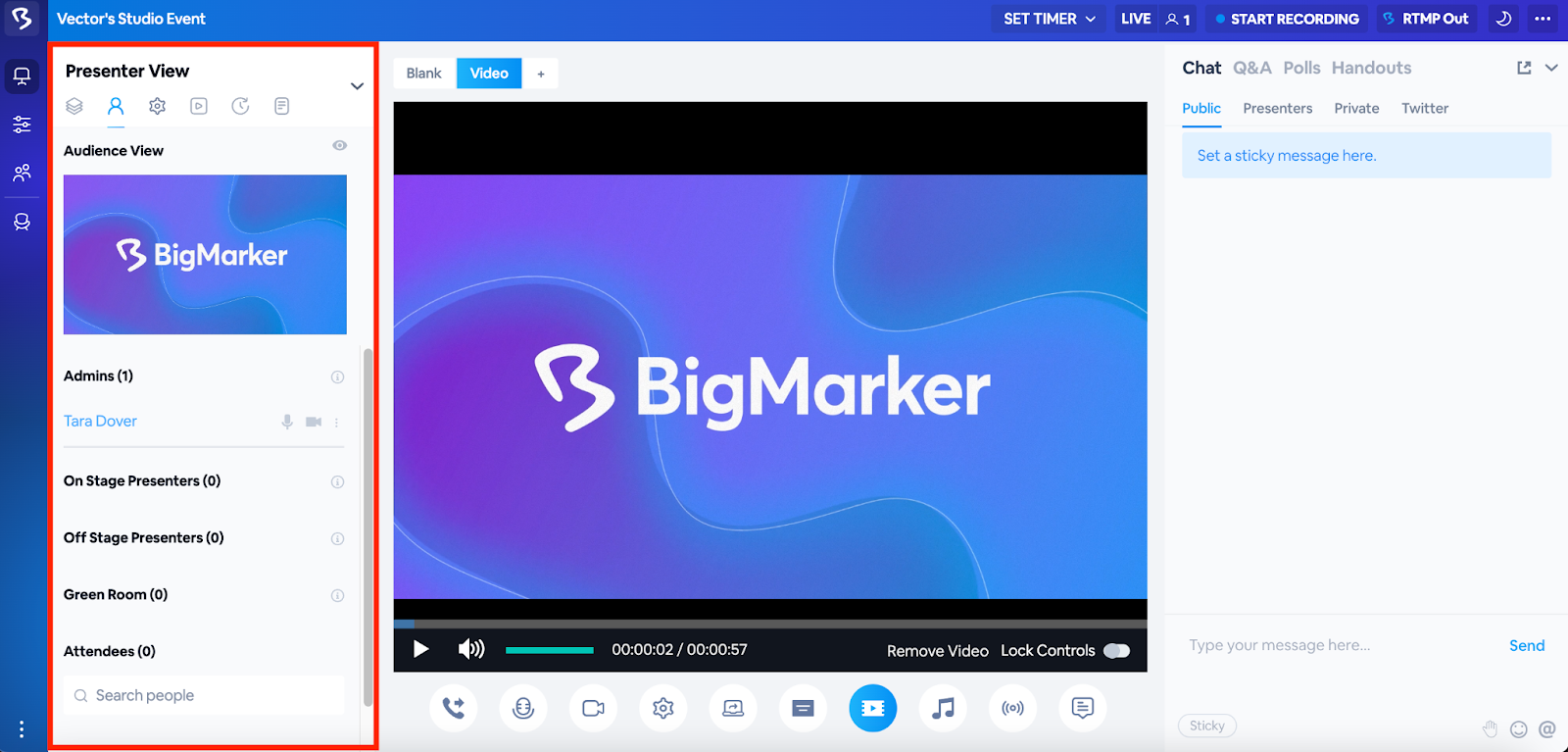This screenshot has height=752, width=1568.
Task: Open the play media icon in Presenter View
Action: (199, 106)
